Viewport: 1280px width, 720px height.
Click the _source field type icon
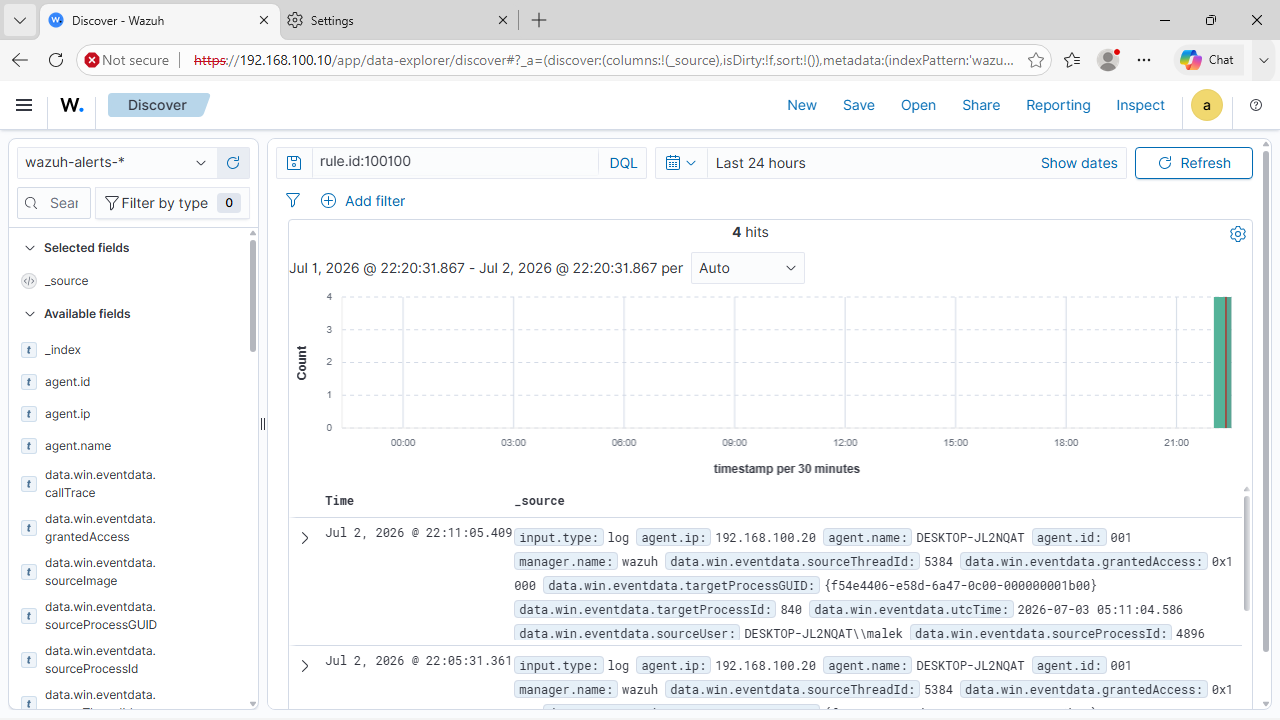29,281
